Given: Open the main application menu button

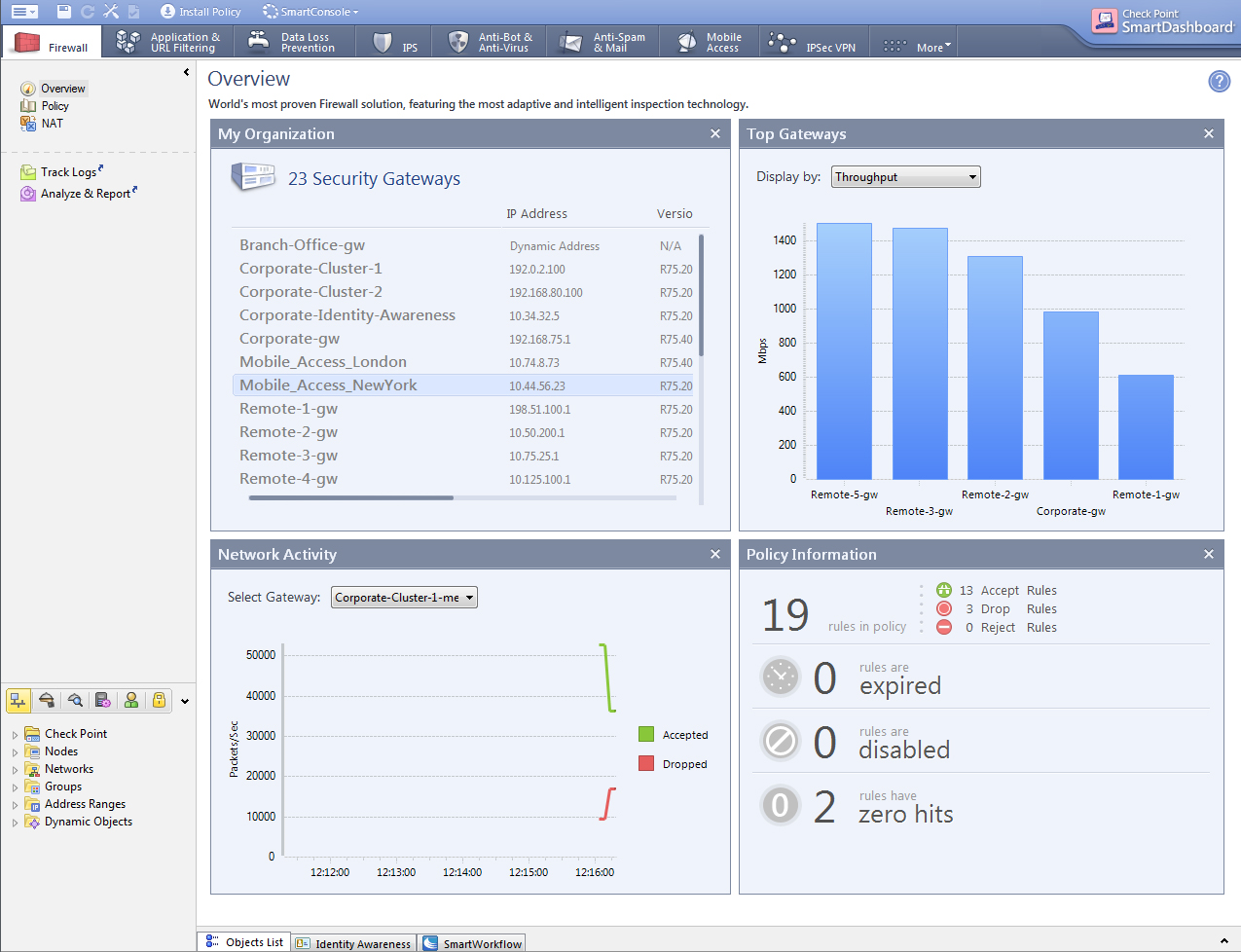Looking at the screenshot, I should [23, 12].
